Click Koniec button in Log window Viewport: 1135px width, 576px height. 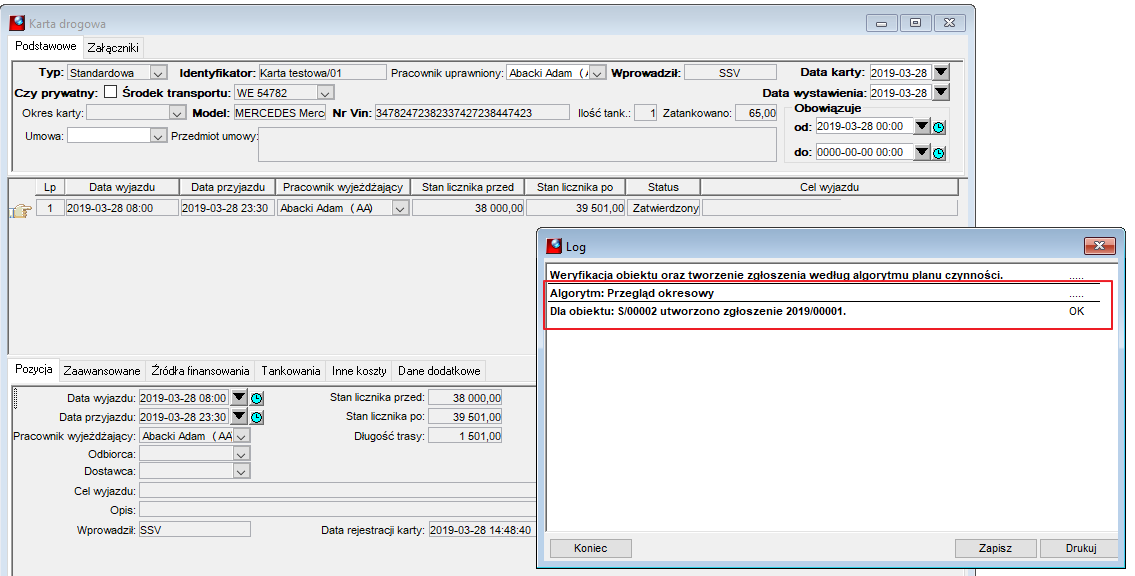pos(591,549)
